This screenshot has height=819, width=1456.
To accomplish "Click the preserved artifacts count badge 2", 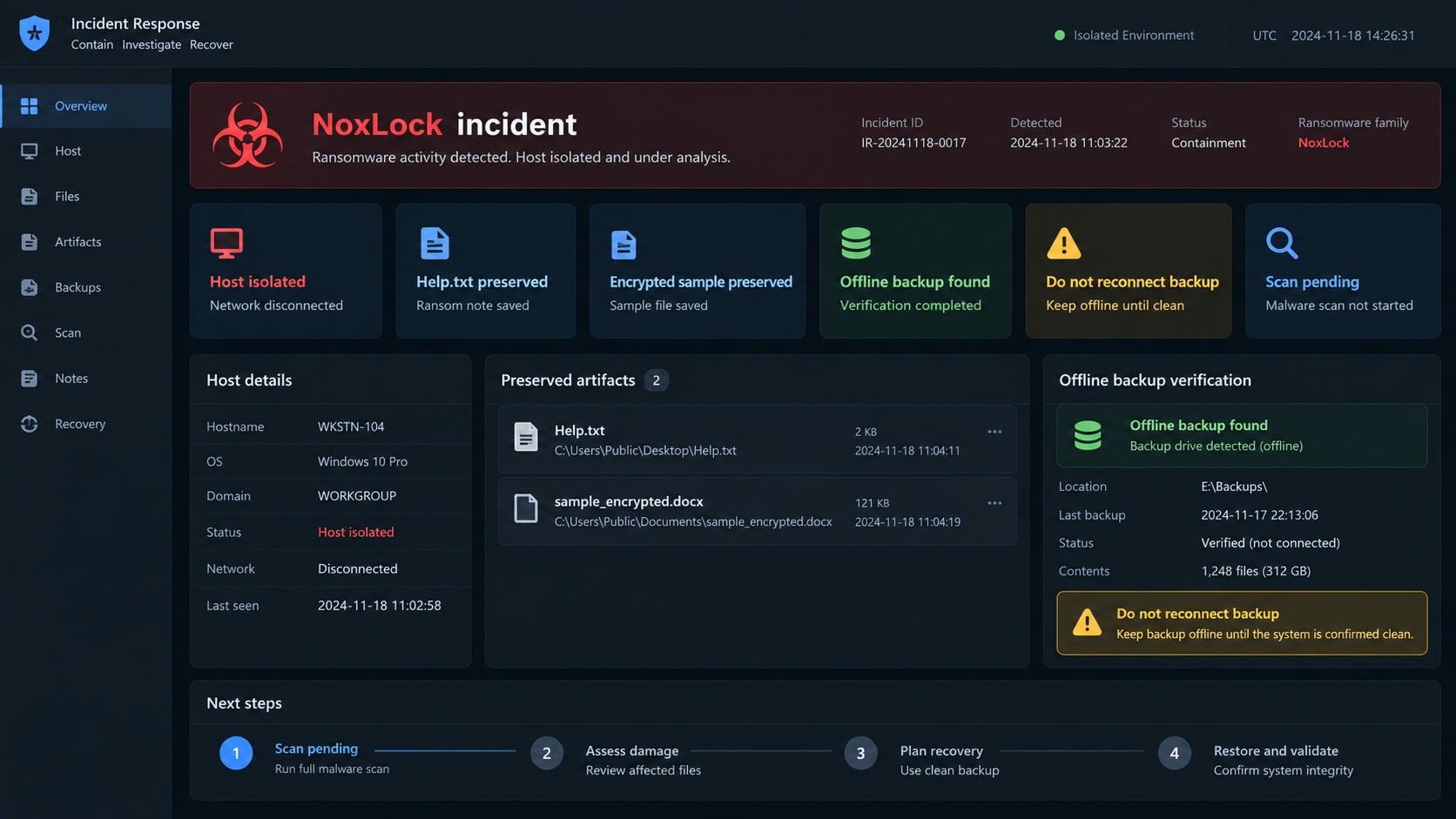I will click(x=657, y=380).
